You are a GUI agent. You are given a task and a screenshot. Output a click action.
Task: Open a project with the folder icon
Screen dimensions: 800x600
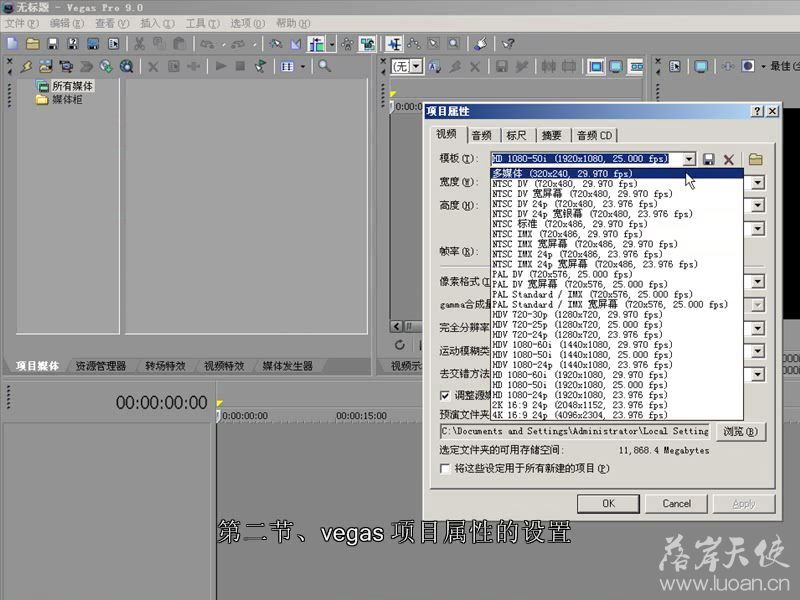(33, 44)
